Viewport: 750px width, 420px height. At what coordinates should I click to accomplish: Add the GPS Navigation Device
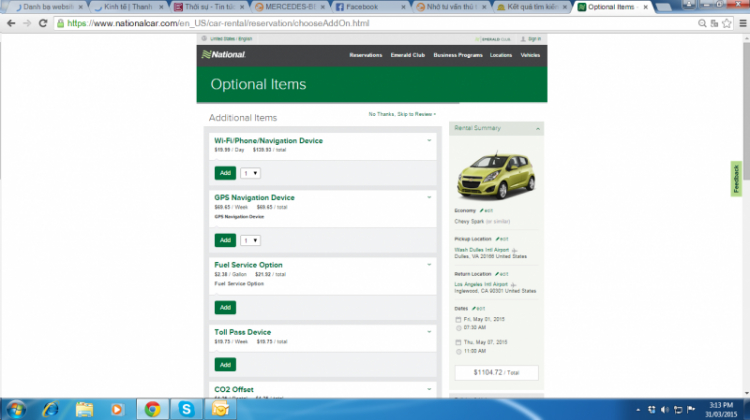click(x=225, y=240)
